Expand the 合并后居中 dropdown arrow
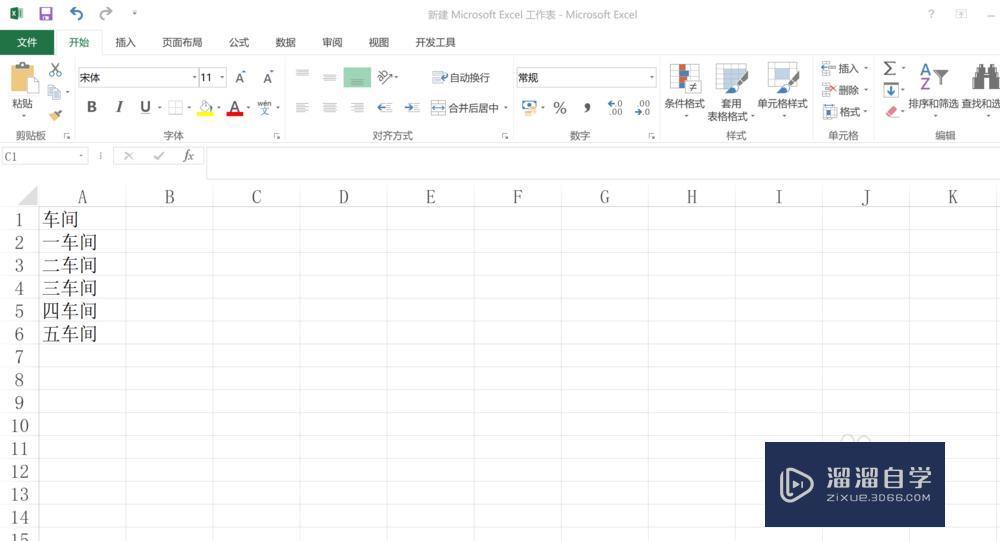The width and height of the screenshot is (1000, 541). pyautogui.click(x=506, y=108)
